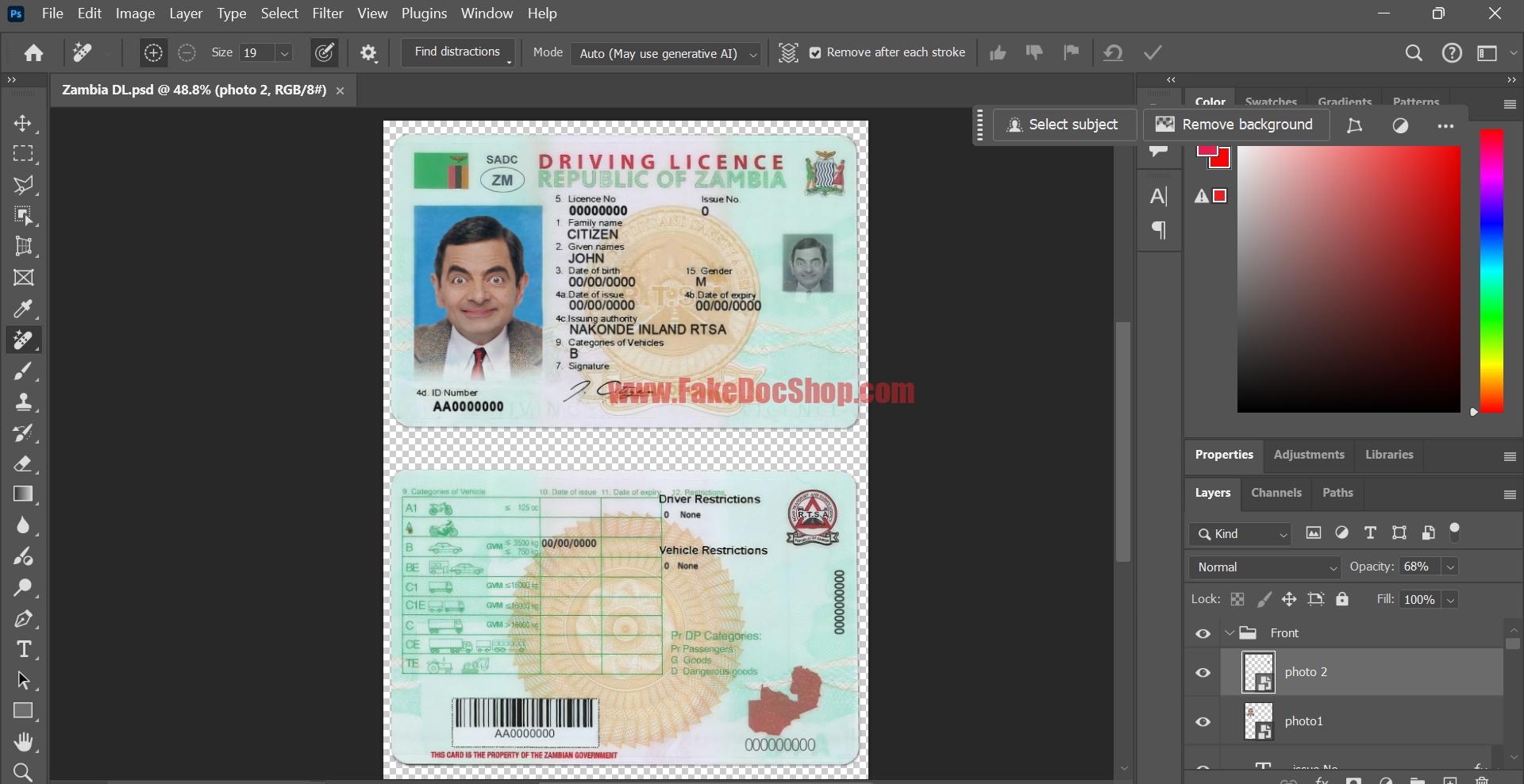Screen dimensions: 1524x784
Task: Go to the Home screen icon
Action: click(x=33, y=53)
